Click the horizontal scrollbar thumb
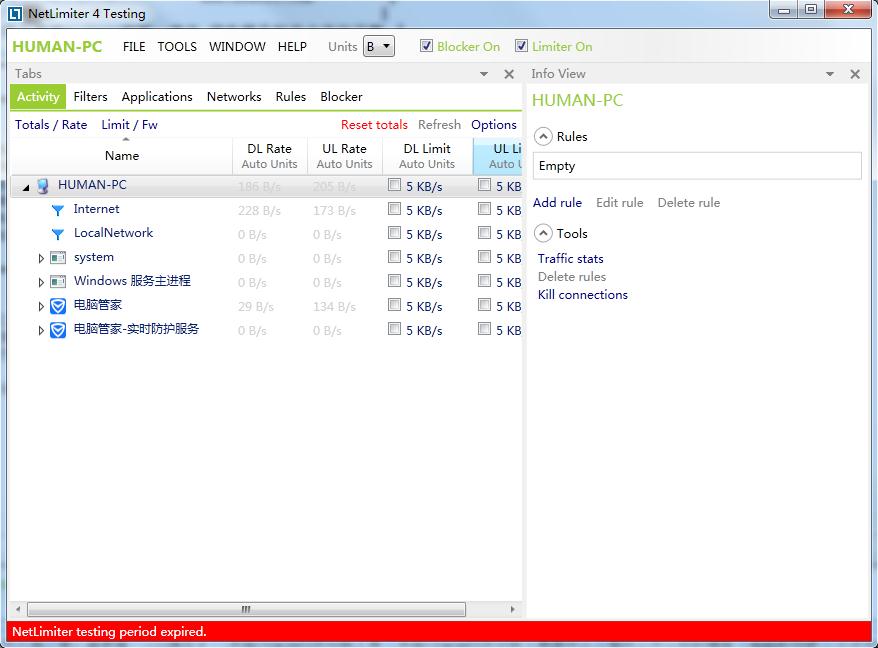 (x=246, y=609)
